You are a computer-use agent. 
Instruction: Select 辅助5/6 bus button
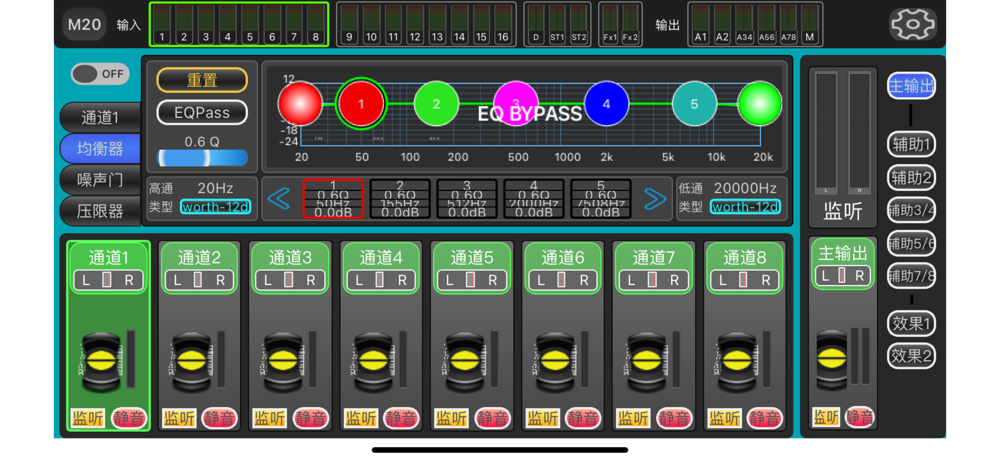pos(911,243)
